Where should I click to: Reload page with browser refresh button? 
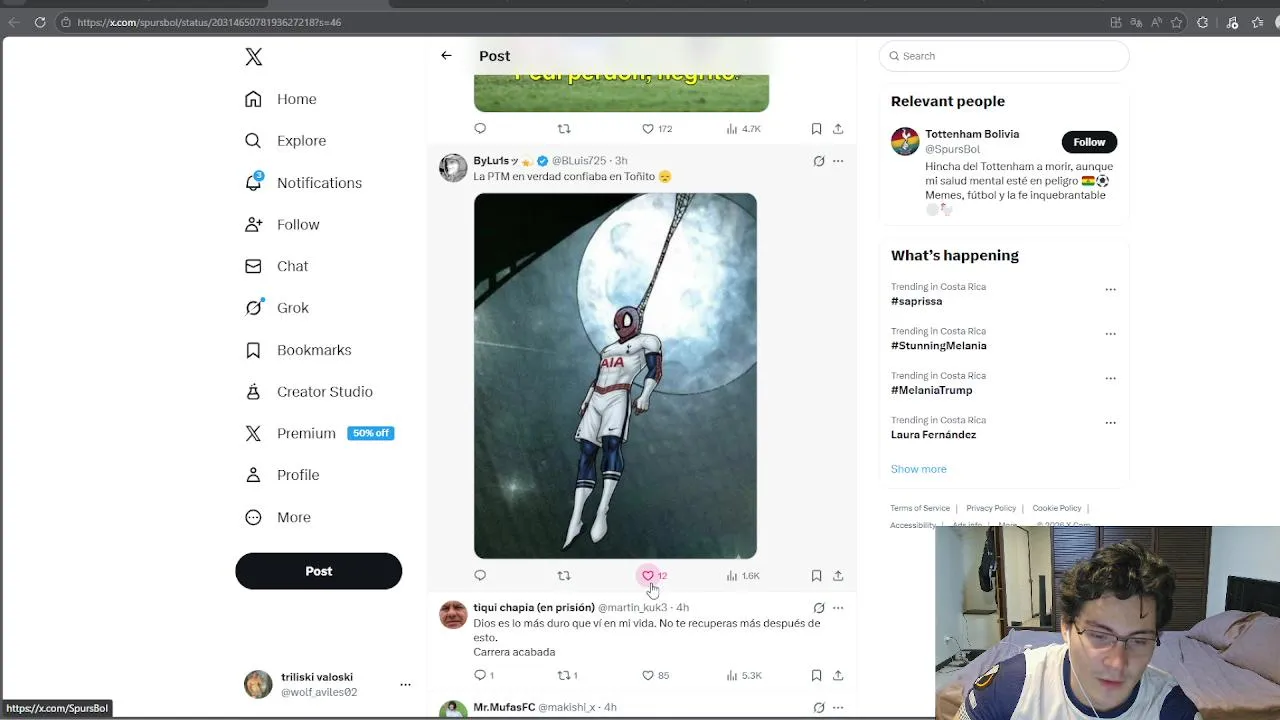40,22
